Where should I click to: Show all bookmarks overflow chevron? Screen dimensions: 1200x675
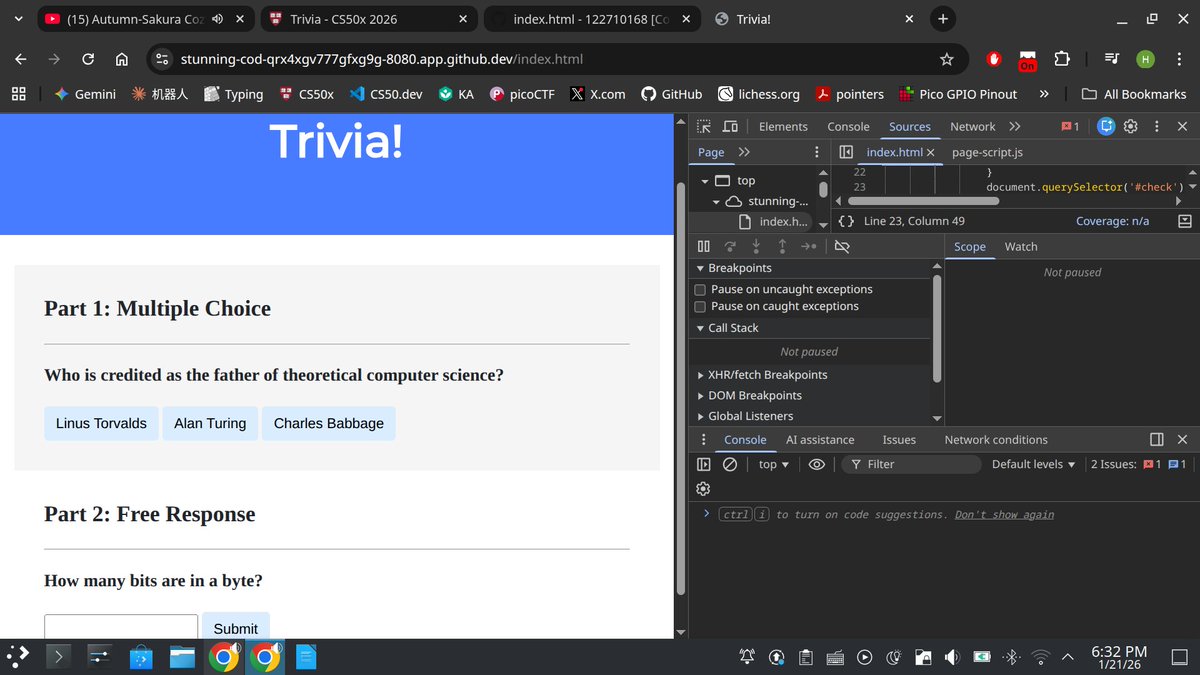pyautogui.click(x=1044, y=94)
